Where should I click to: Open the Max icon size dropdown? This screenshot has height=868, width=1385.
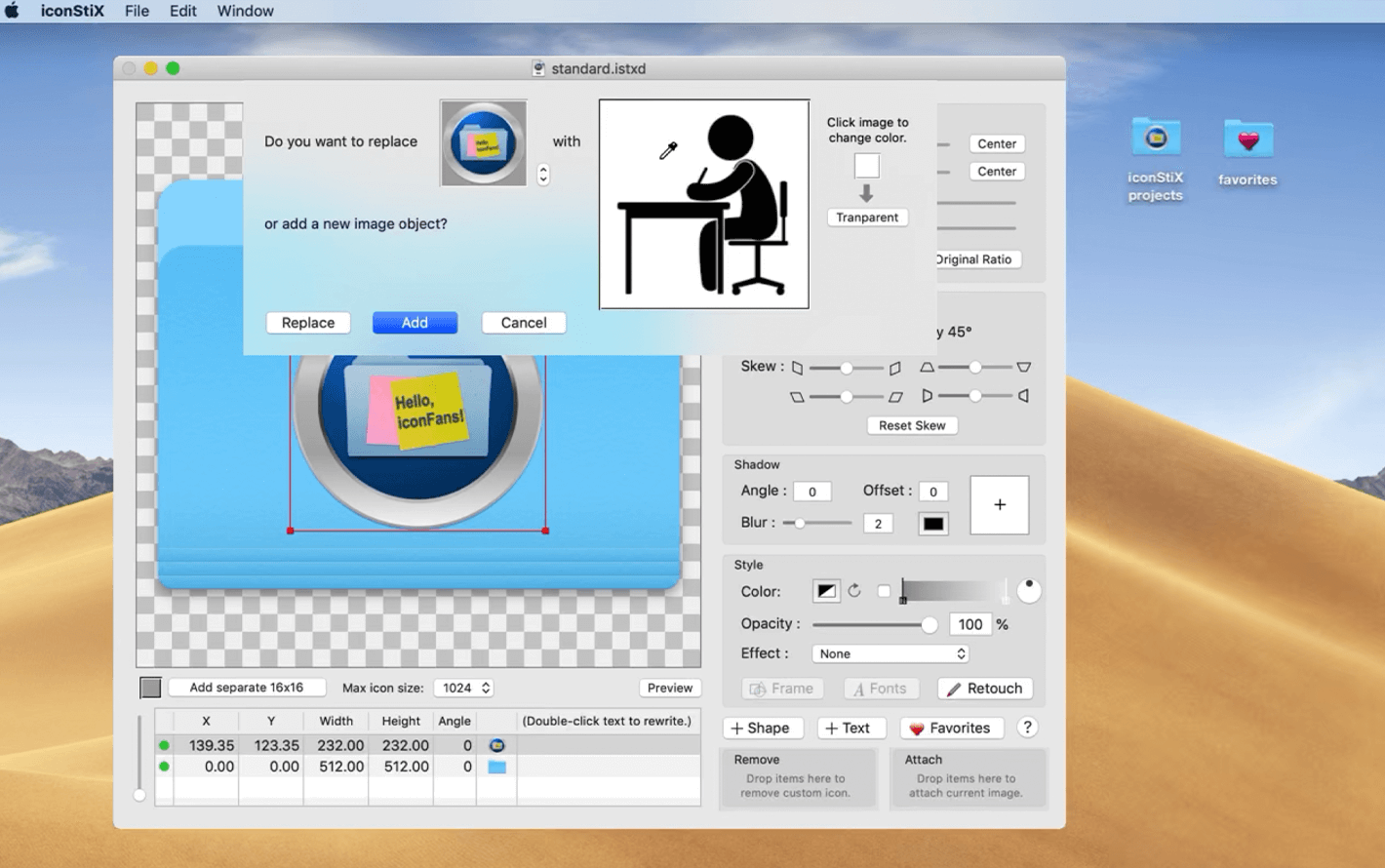[464, 688]
